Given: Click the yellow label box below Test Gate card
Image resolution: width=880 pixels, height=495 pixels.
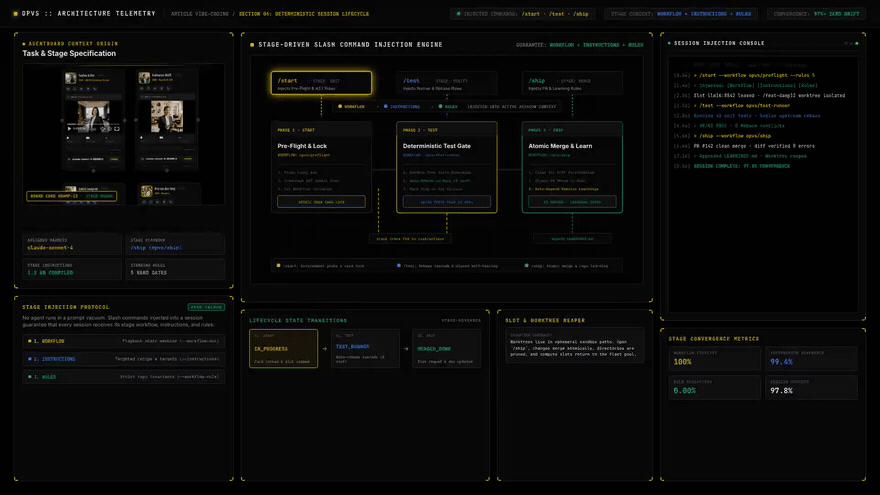Looking at the screenshot, I should pyautogui.click(x=410, y=239).
